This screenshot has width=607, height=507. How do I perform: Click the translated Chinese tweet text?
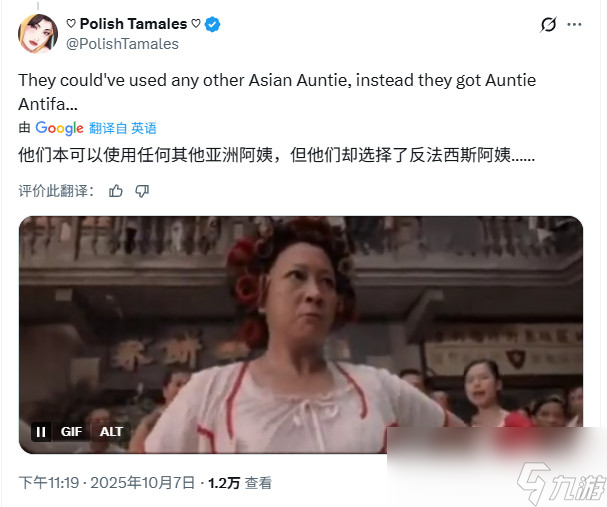coord(276,155)
